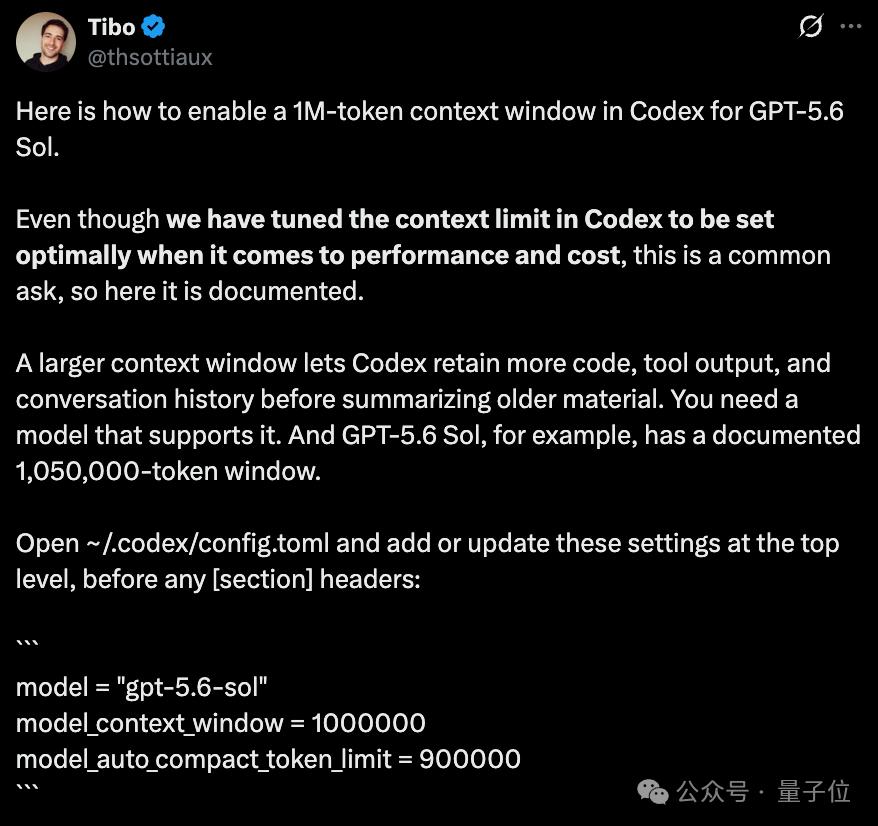
Task: Open the @thsottiaux handle link
Action: click(150, 57)
